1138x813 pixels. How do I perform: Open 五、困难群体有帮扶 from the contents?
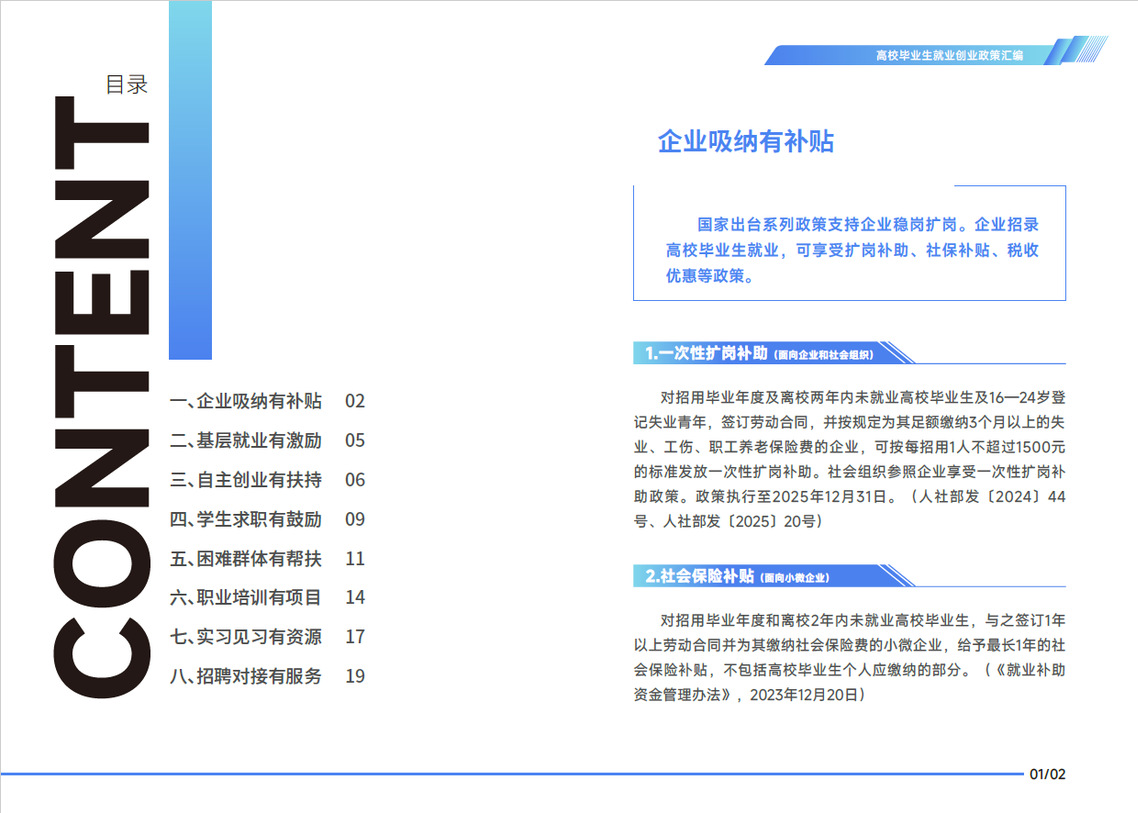pyautogui.click(x=246, y=558)
